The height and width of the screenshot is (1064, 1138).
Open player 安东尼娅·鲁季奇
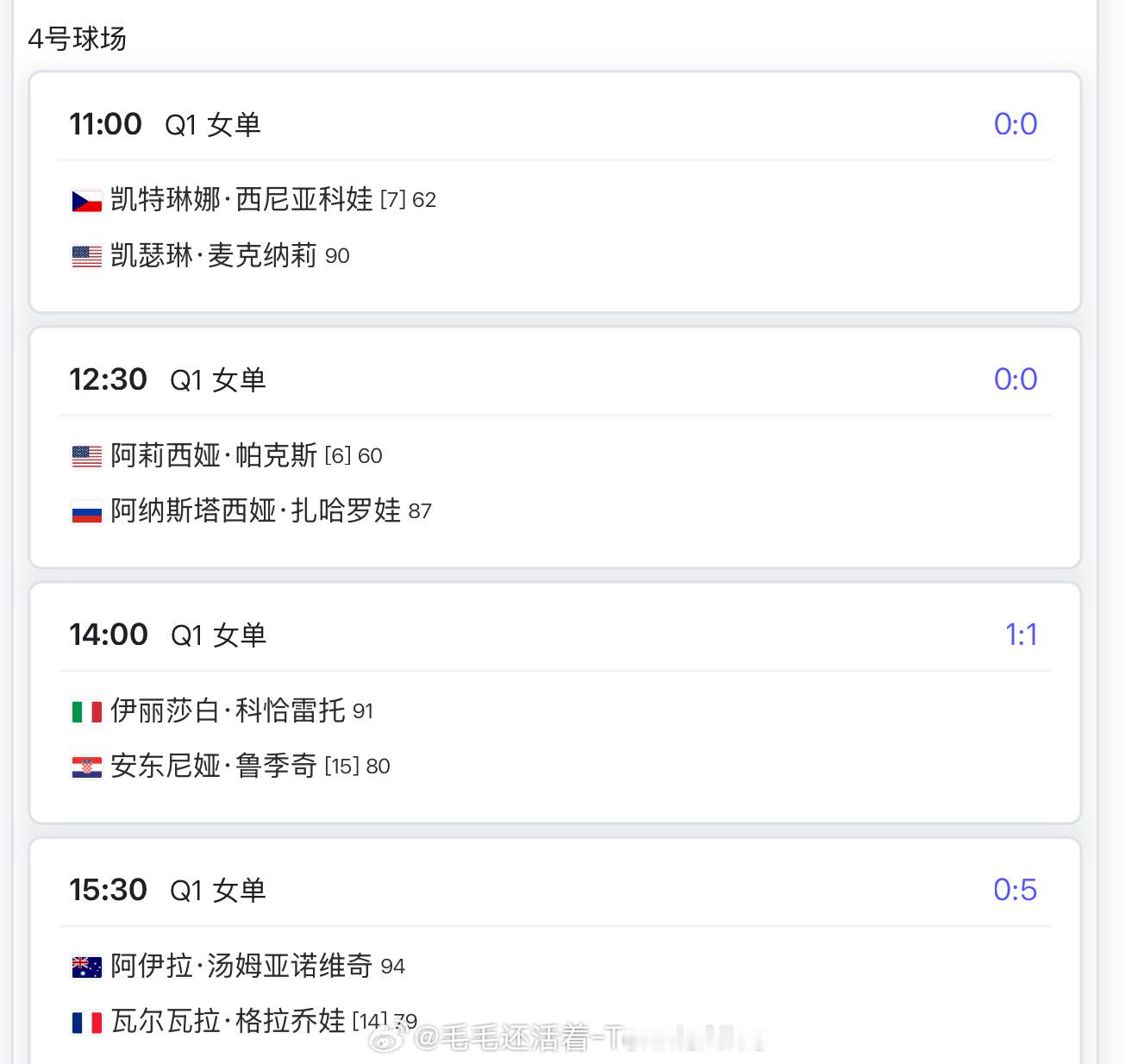point(214,766)
